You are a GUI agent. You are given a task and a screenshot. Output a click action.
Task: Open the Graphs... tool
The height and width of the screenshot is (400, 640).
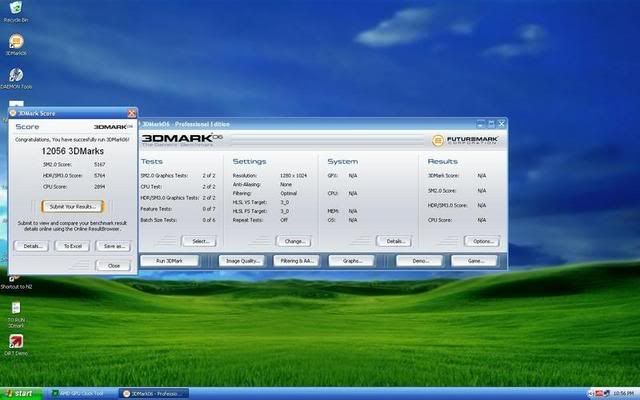point(351,261)
